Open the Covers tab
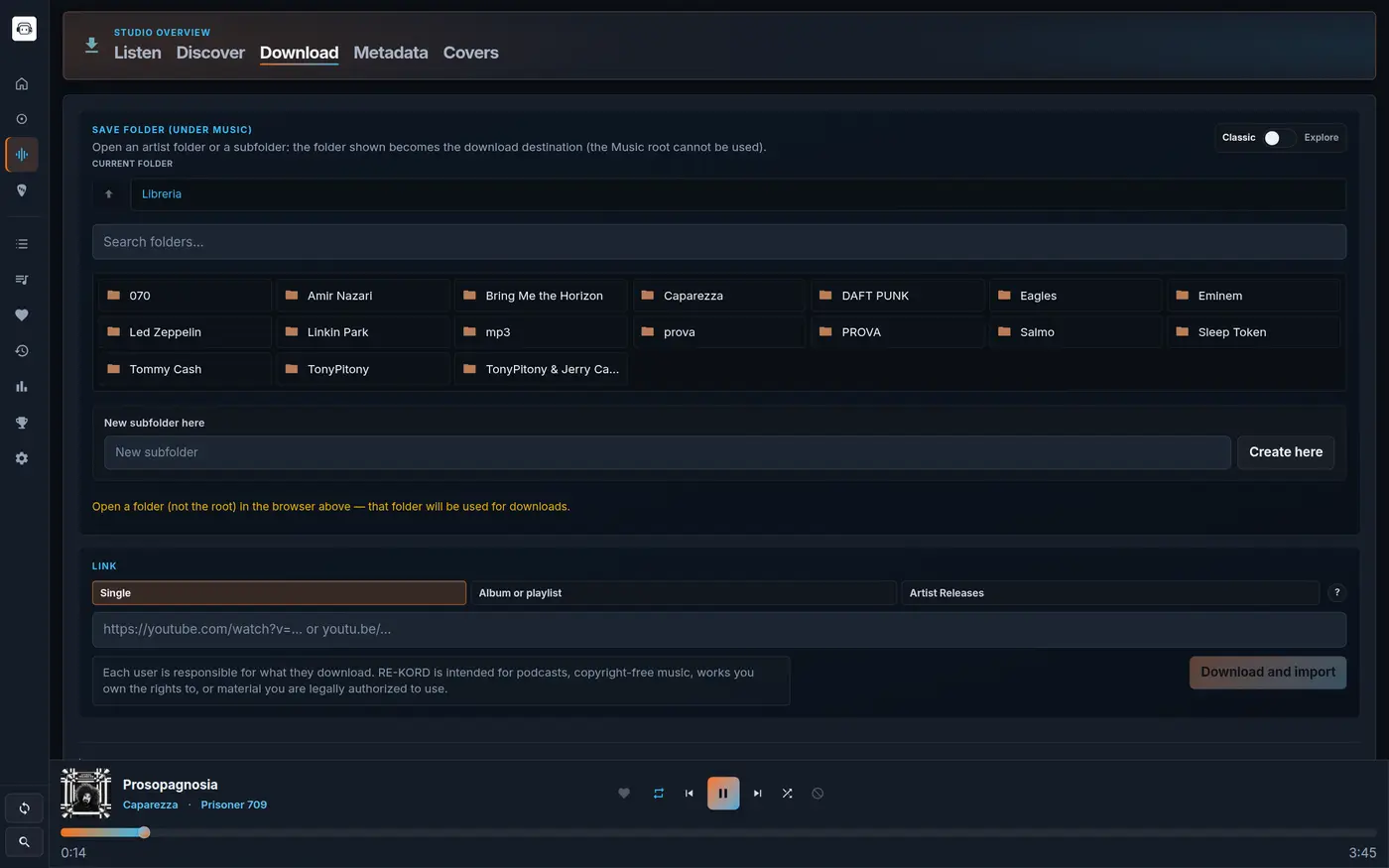Screen dimensions: 1389x868 [x=471, y=53]
